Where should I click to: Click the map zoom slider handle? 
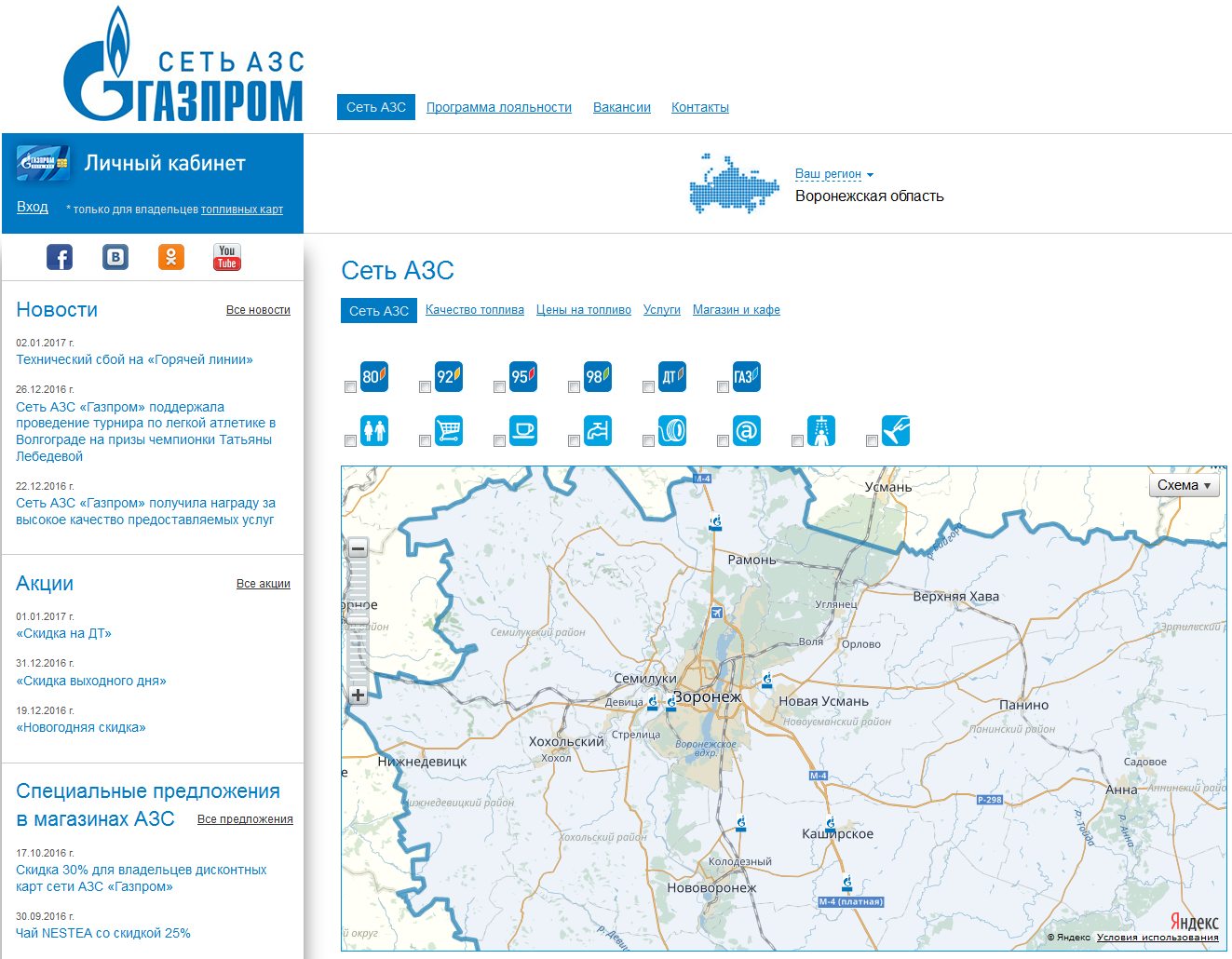pyautogui.click(x=358, y=619)
